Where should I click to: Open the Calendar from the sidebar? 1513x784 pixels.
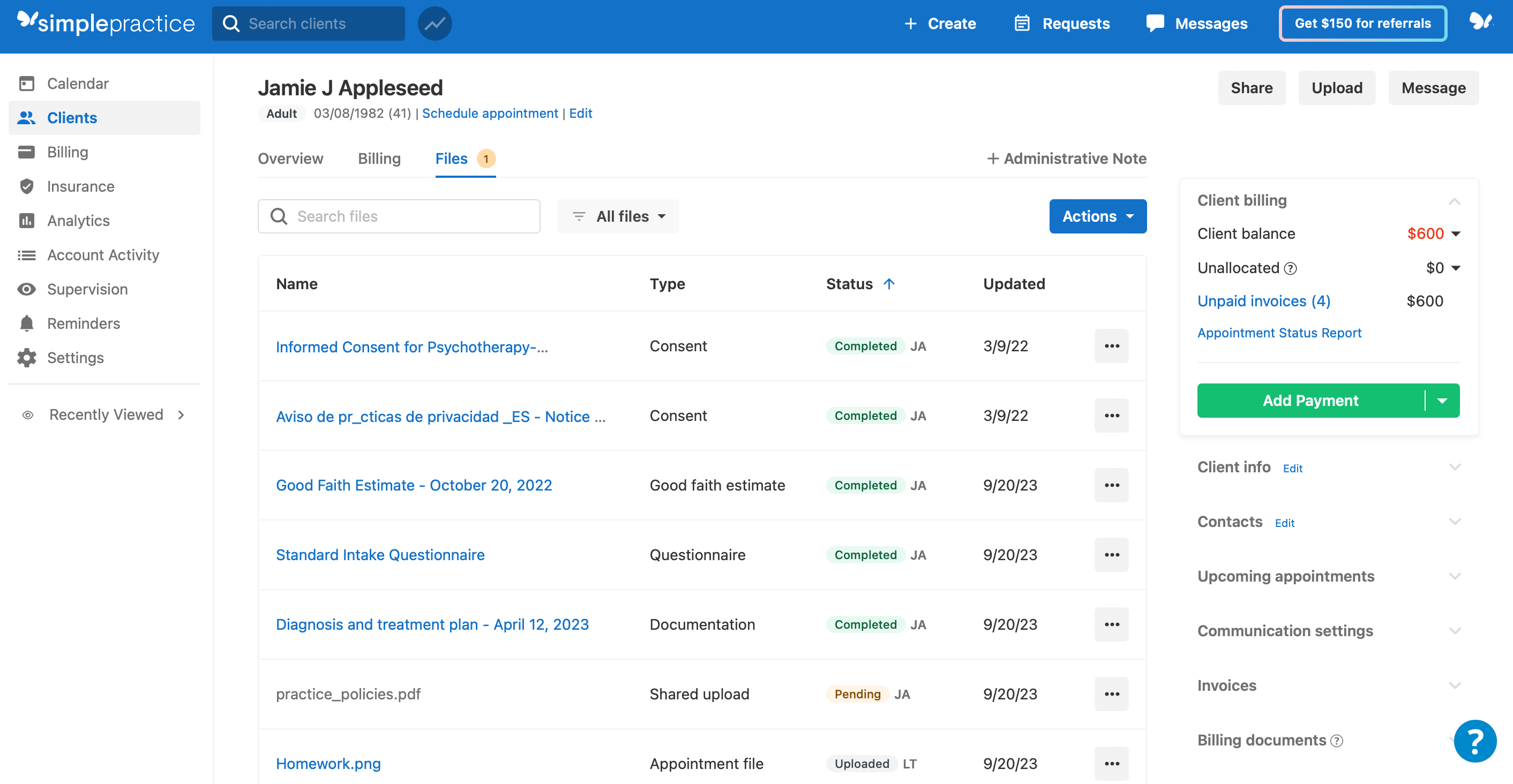(77, 83)
